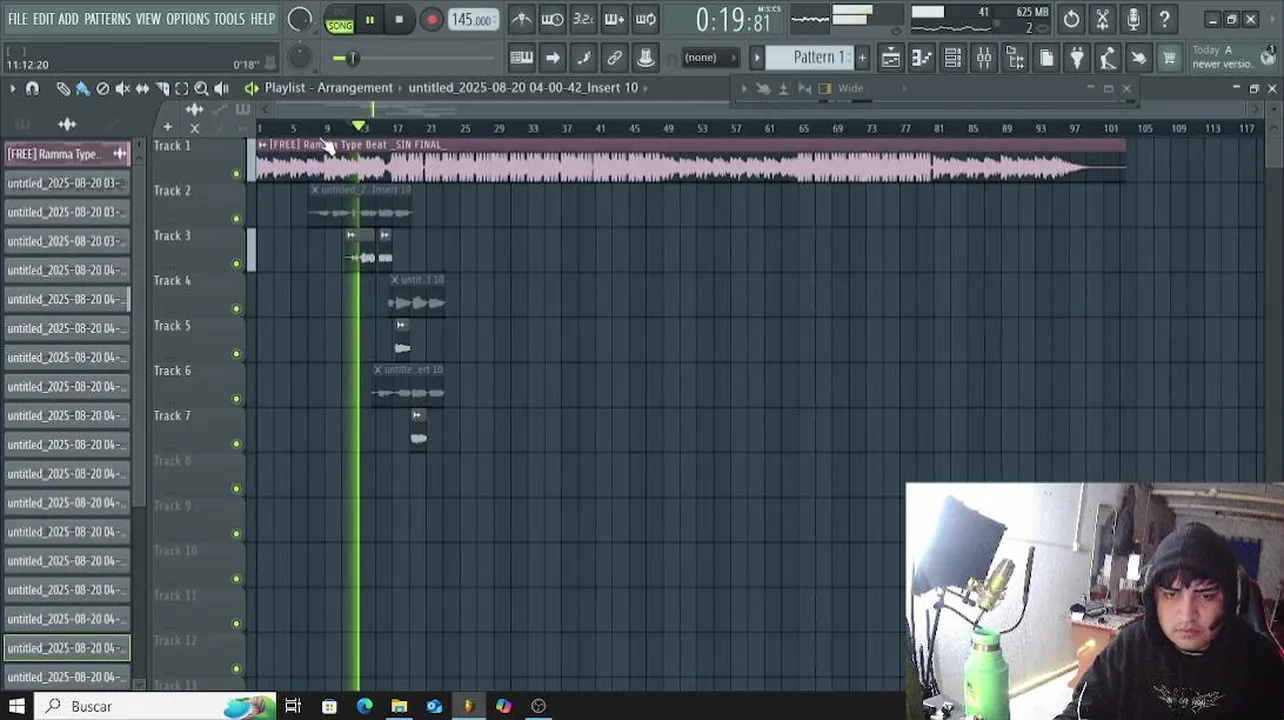The width and height of the screenshot is (1284, 720).
Task: Expand arrow after Playlist - Arrangement
Action: coord(401,88)
